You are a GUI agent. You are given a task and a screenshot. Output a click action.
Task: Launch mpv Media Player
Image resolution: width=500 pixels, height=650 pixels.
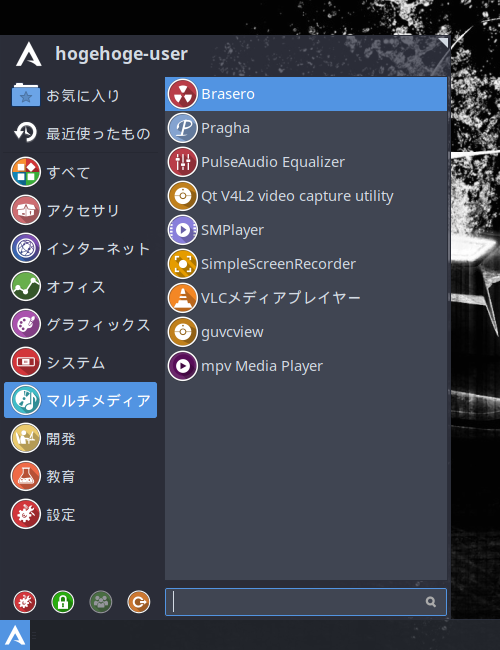click(x=306, y=366)
